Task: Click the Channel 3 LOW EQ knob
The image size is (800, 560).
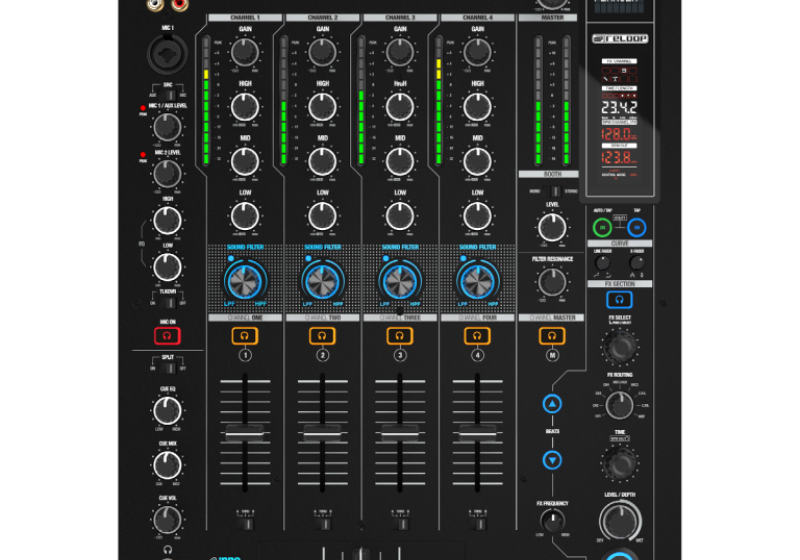Action: [x=400, y=216]
